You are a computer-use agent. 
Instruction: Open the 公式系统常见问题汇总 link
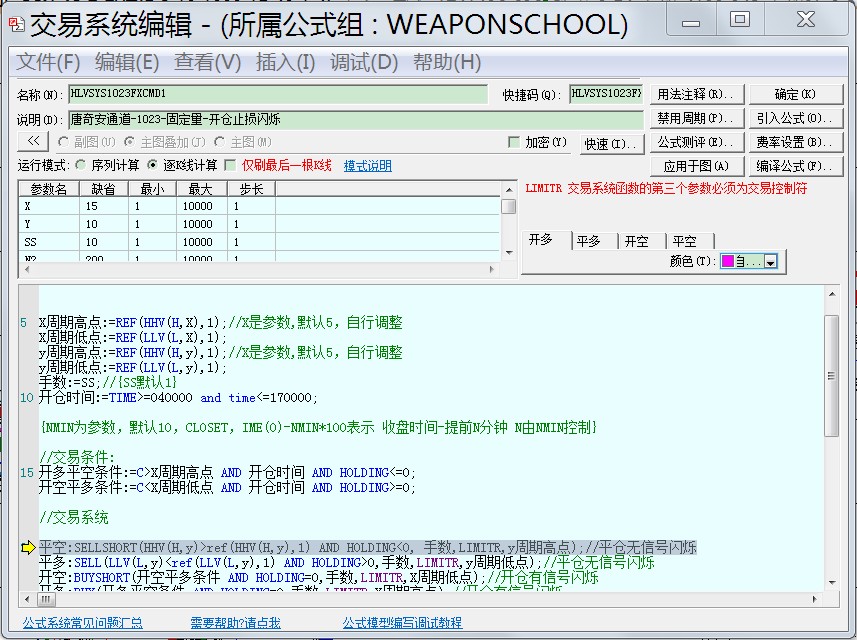[82, 623]
